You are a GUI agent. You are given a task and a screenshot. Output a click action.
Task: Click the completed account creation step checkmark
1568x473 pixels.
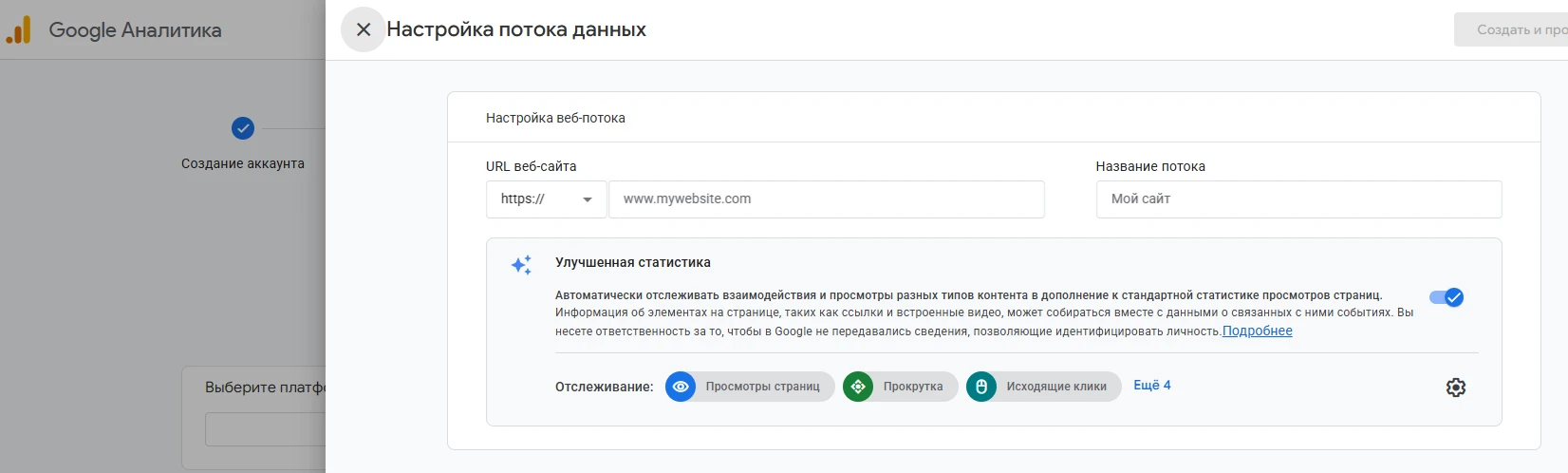coord(243,127)
